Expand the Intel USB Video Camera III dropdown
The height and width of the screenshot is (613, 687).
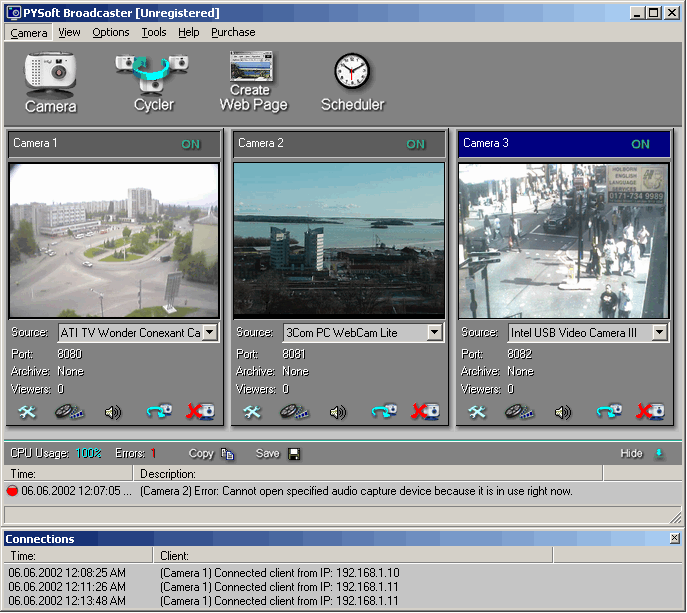click(660, 332)
